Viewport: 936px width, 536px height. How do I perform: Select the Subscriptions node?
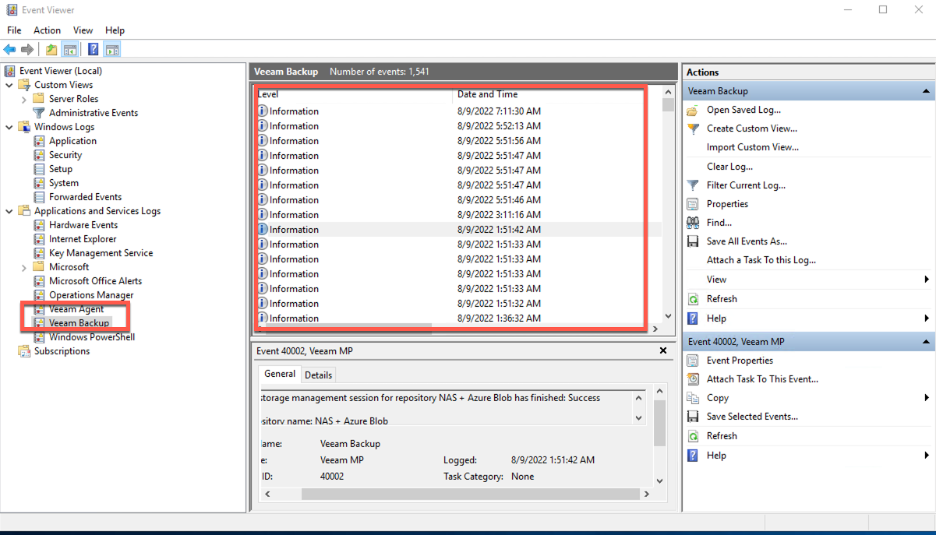61,351
